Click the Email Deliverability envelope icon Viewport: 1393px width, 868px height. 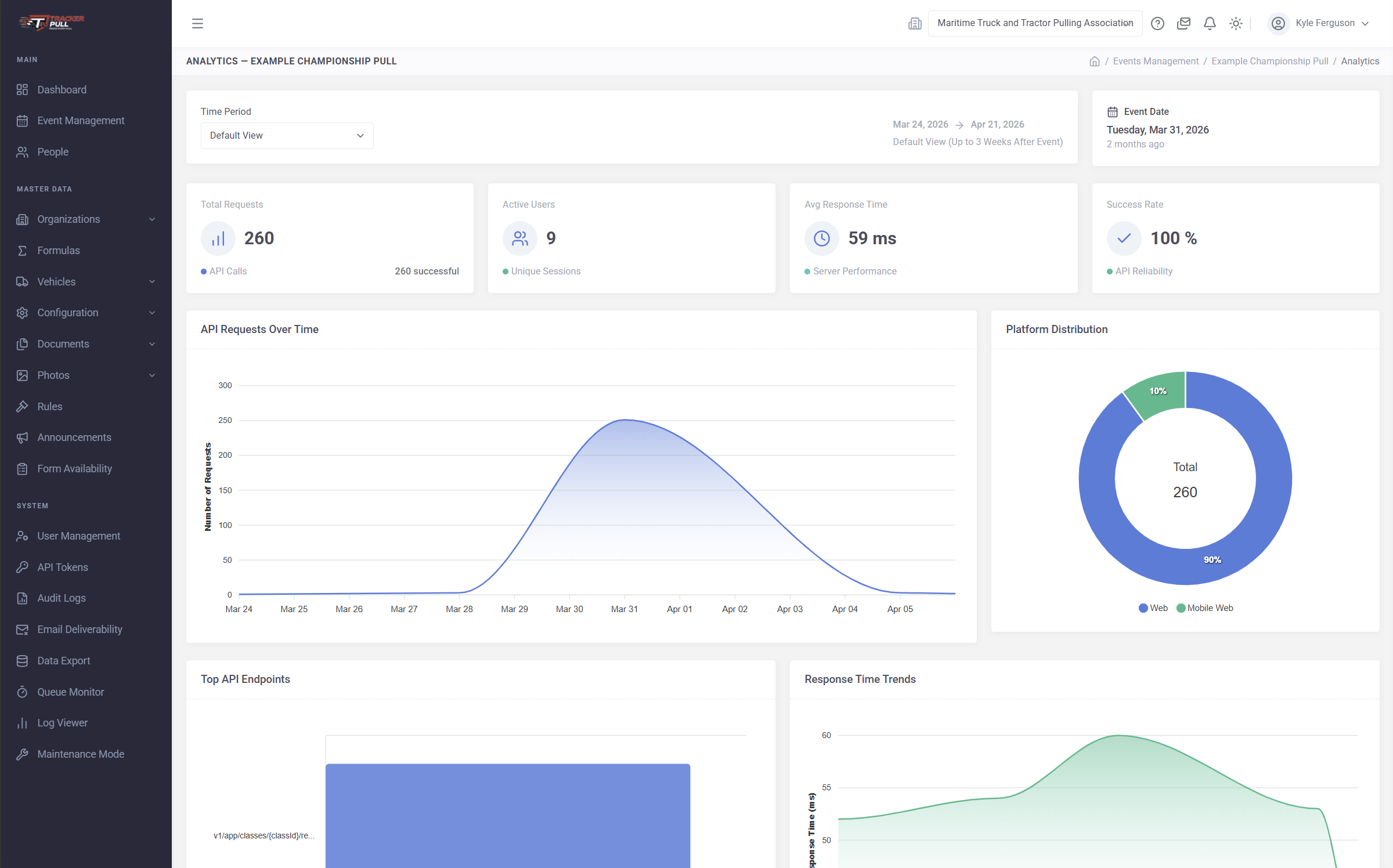22,630
